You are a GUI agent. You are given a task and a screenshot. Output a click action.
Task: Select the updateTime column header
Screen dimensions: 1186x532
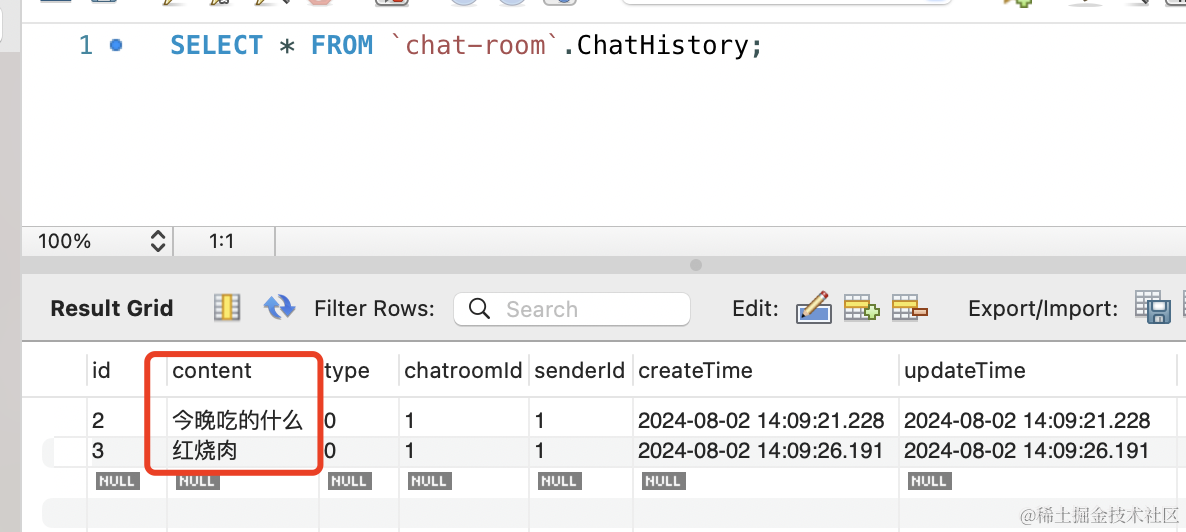[x=964, y=371]
